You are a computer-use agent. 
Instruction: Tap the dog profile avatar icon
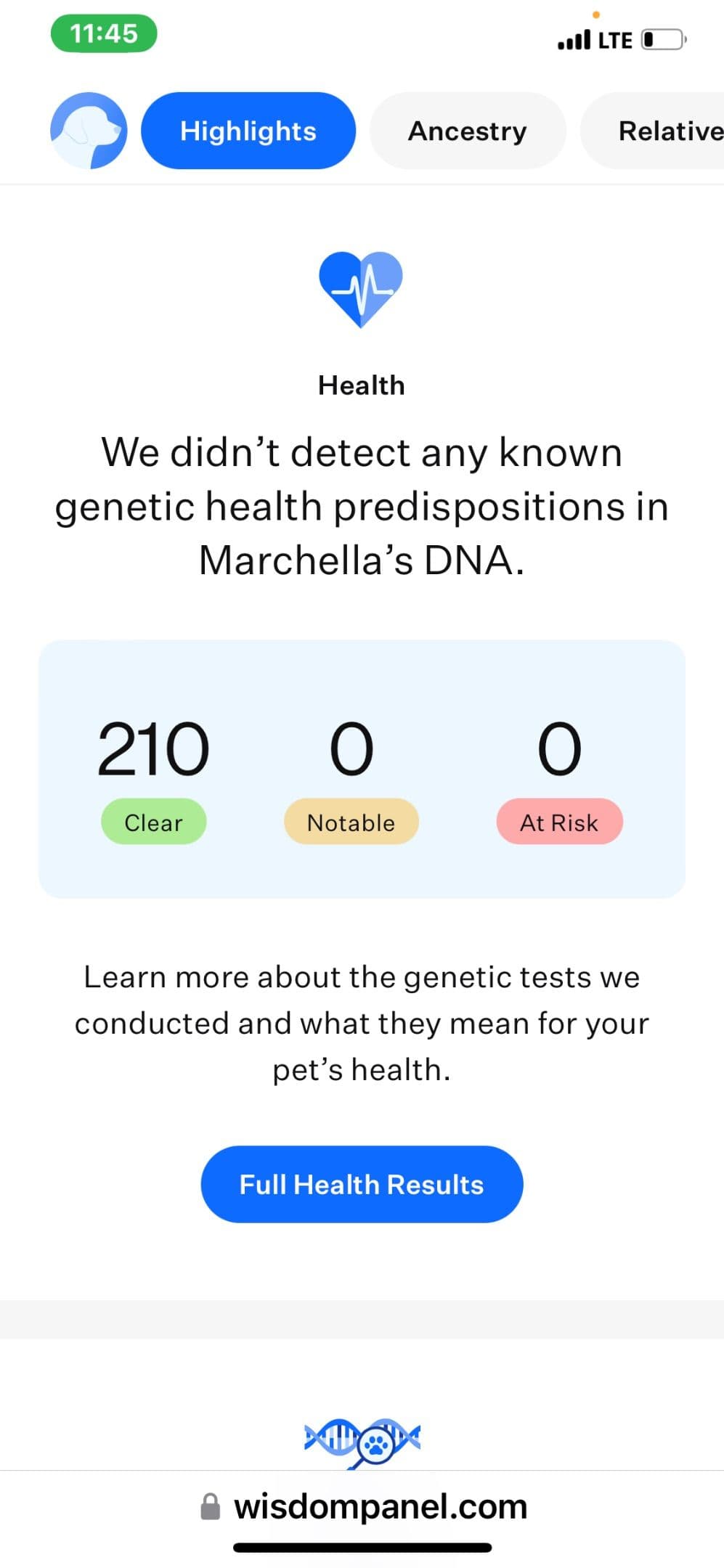(x=89, y=131)
